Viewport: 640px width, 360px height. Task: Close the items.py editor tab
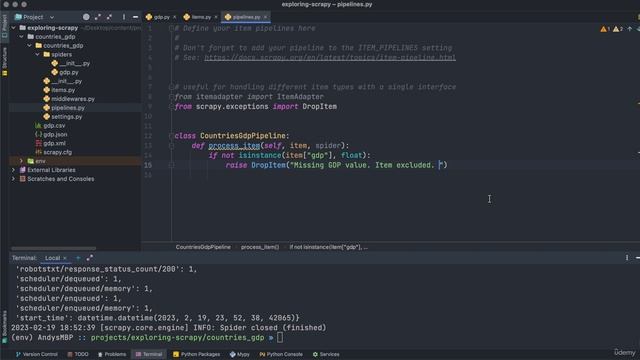click(x=216, y=17)
